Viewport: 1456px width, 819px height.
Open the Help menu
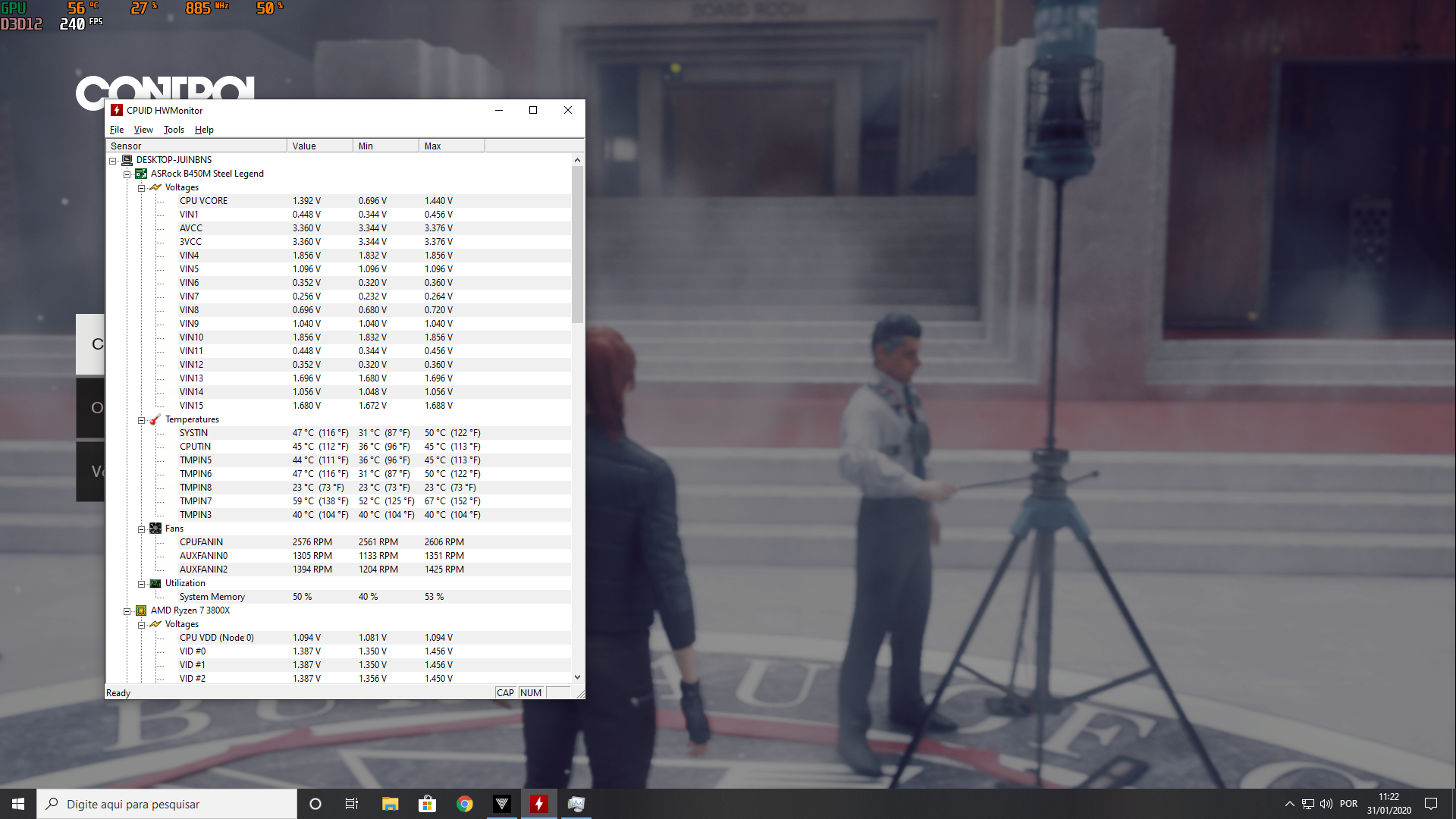(x=204, y=130)
